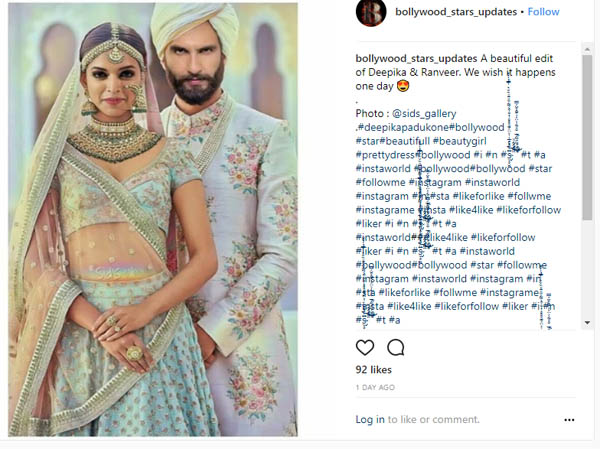Click the wedding couple post photo
600x449 pixels.
coord(153,219)
